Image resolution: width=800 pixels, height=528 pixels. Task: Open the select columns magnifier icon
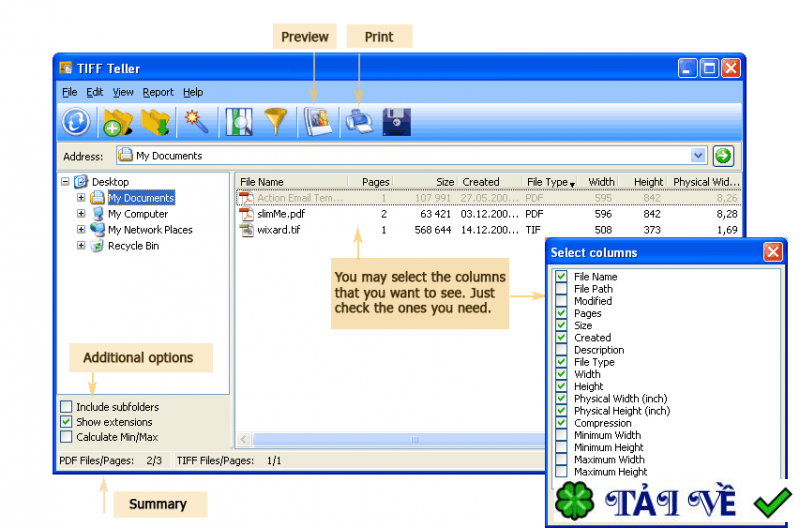(x=239, y=122)
